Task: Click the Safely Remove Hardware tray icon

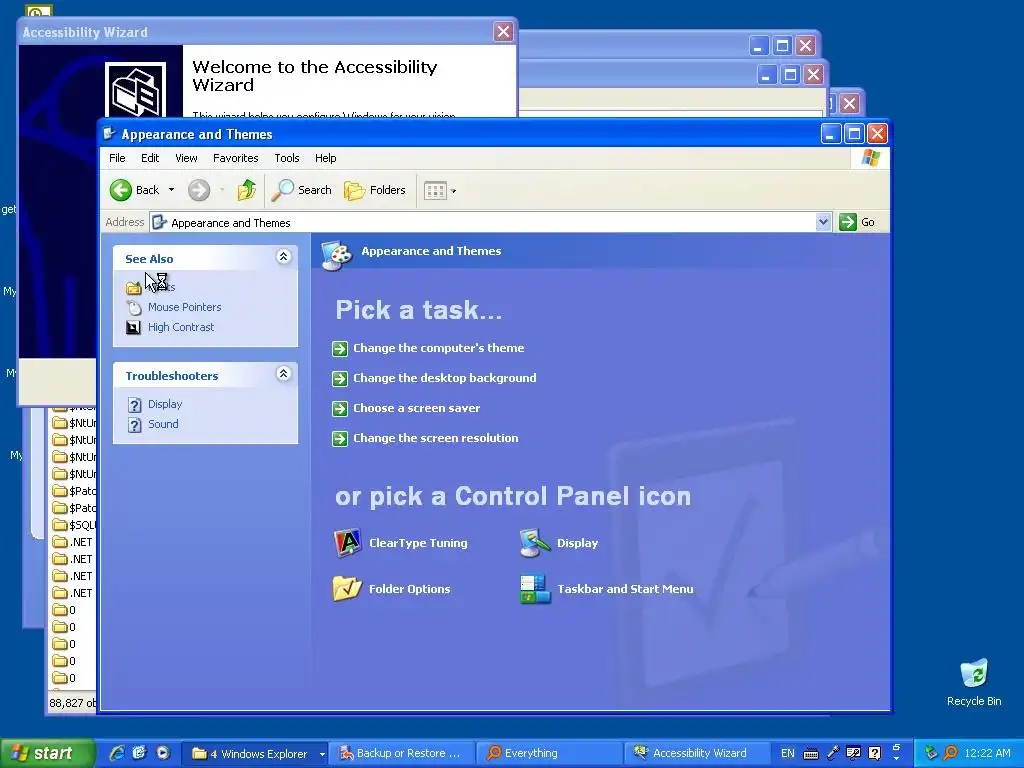Action: [x=931, y=753]
